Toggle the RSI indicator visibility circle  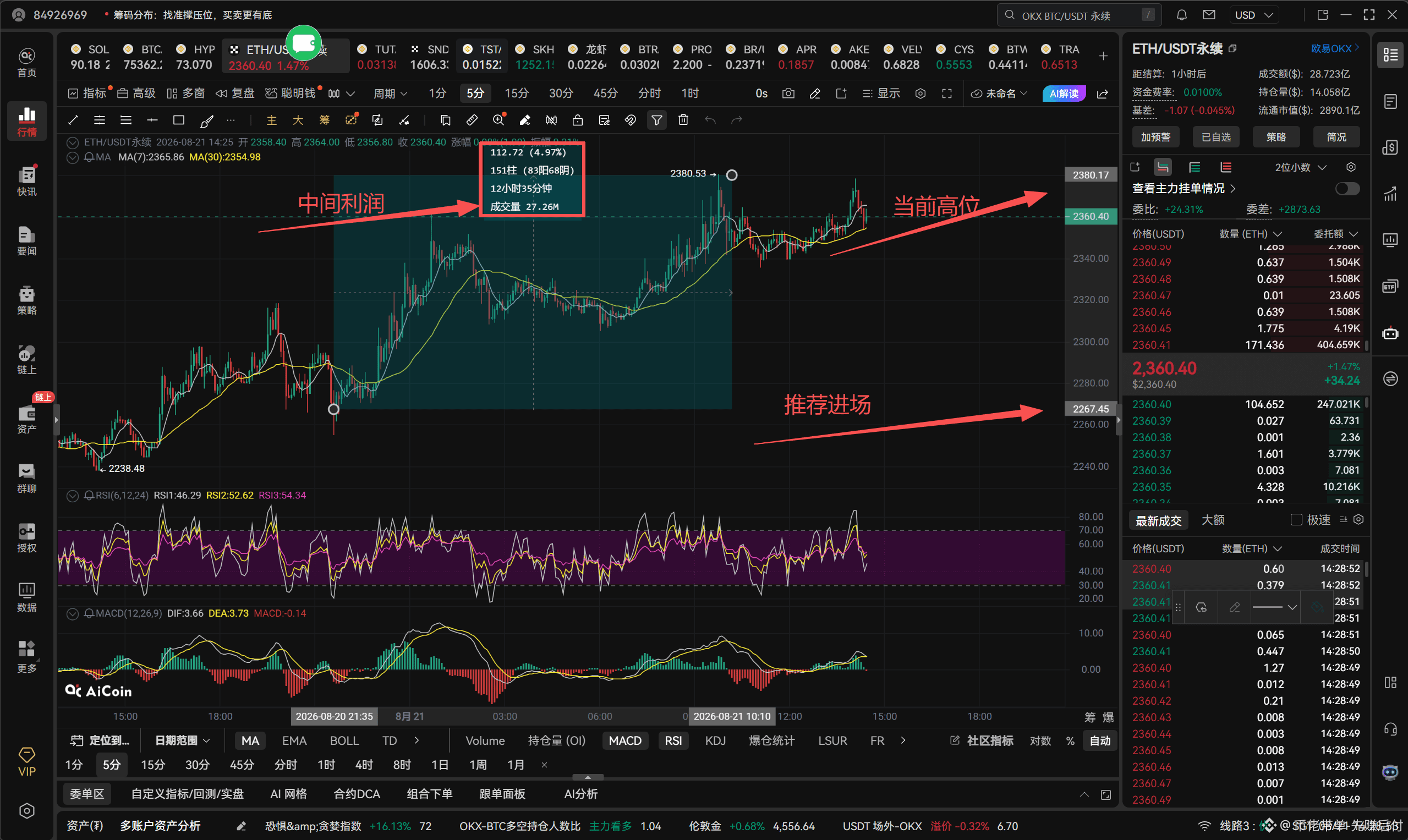(73, 496)
